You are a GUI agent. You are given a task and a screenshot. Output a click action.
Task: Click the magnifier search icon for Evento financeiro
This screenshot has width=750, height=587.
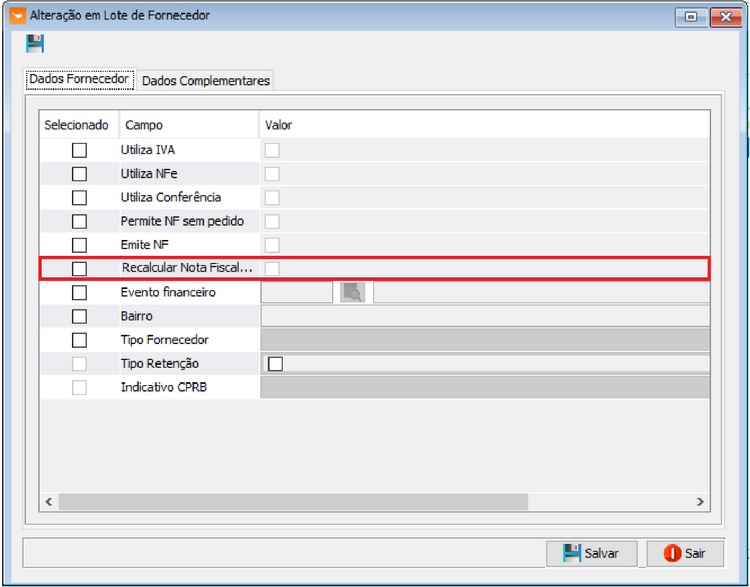(352, 292)
